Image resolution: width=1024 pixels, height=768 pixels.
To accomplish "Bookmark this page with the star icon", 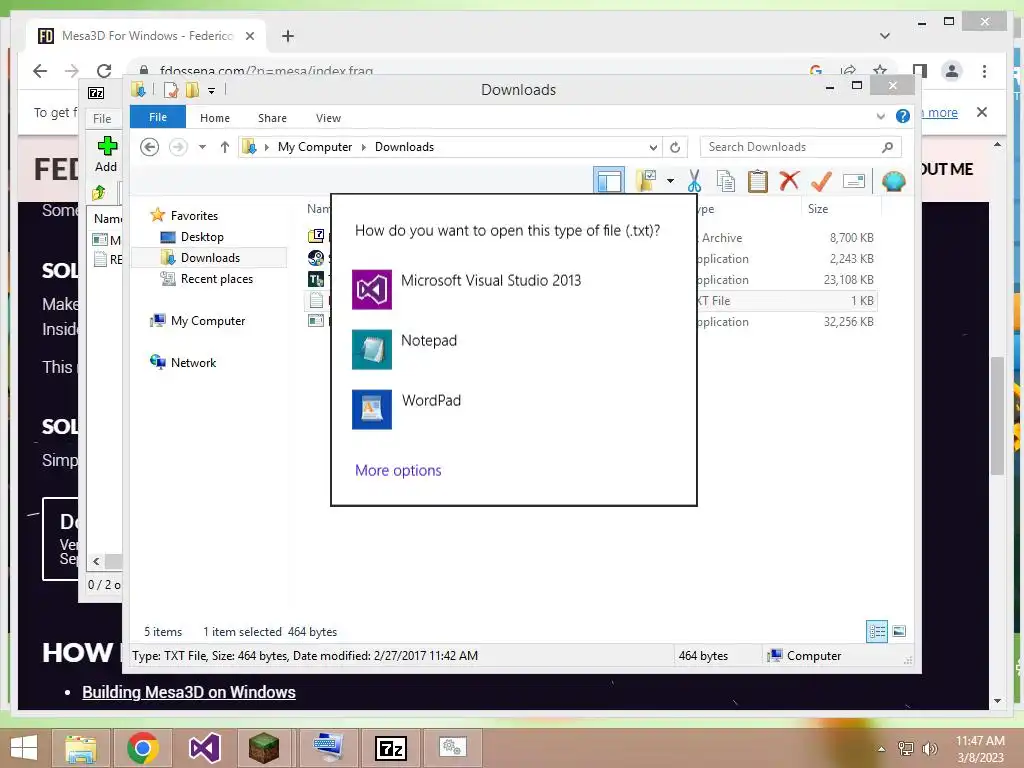I will [880, 71].
